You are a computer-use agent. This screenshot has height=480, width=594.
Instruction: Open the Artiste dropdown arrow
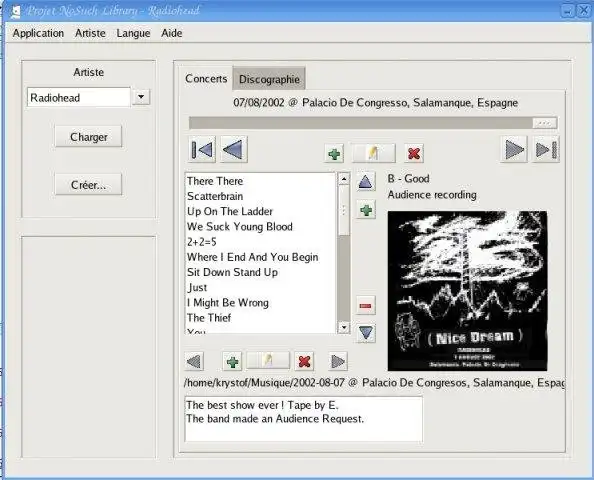point(141,97)
